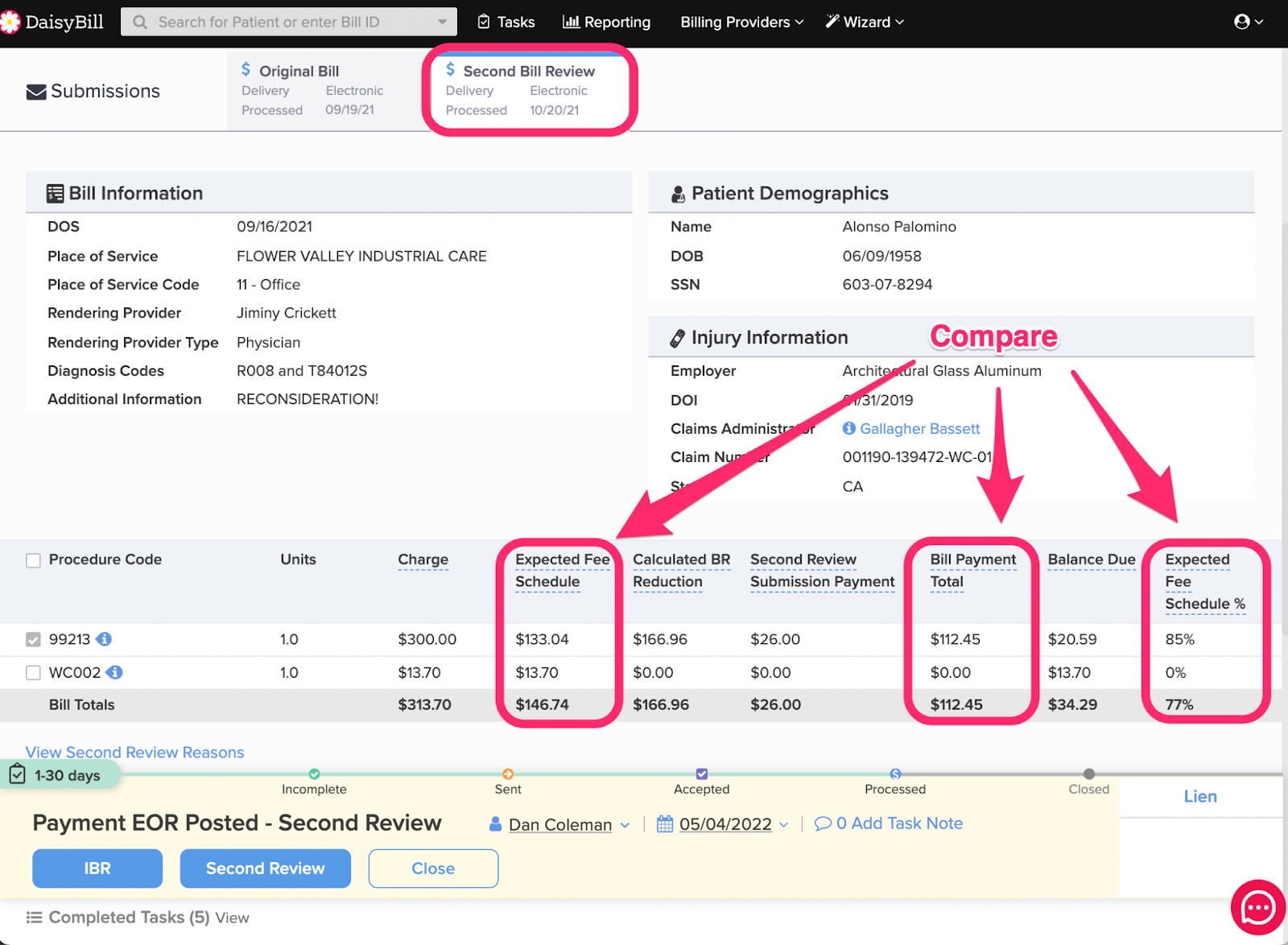Toggle the select-all checkbox in Procedure Code header
Viewport: 1288px width, 945px height.
coord(33,559)
